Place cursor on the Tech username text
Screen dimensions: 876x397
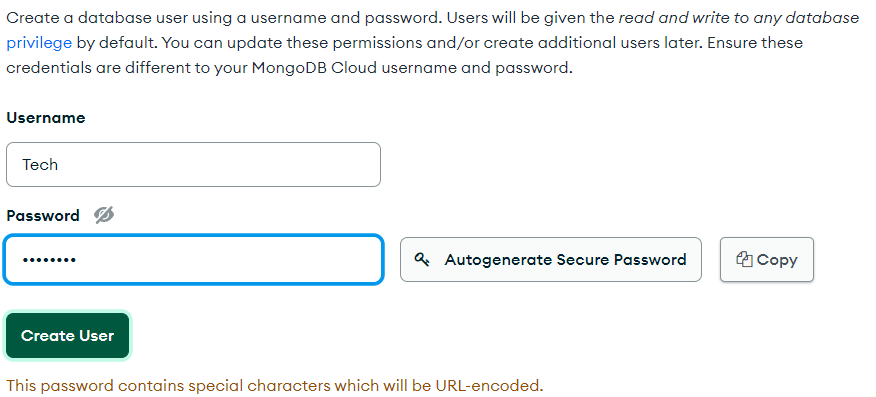click(x=40, y=165)
